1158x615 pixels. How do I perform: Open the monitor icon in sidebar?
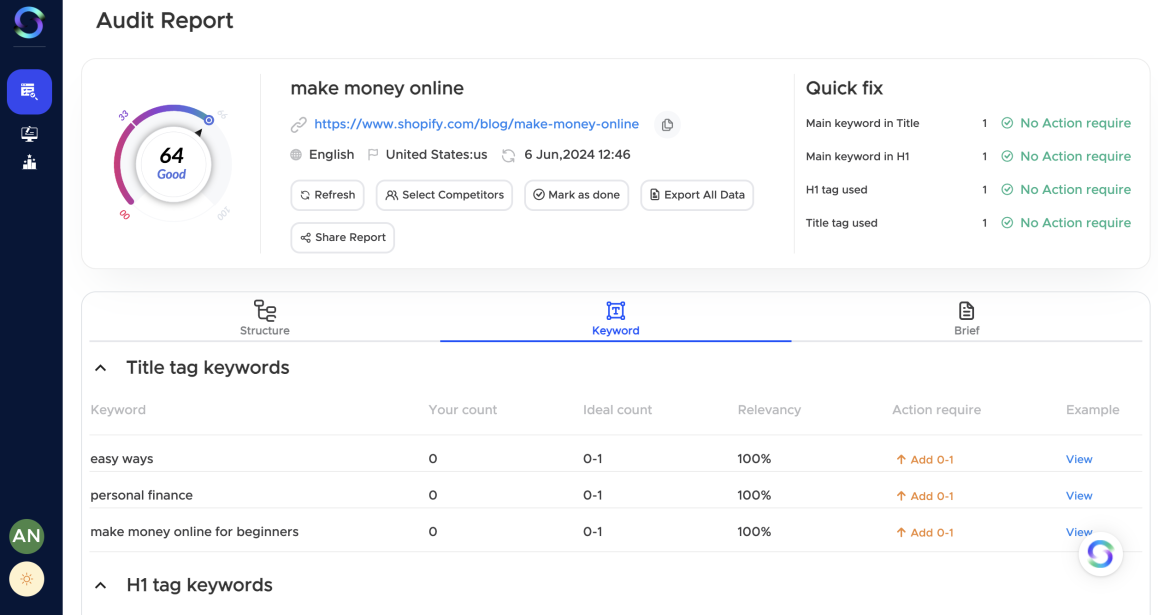[x=30, y=134]
